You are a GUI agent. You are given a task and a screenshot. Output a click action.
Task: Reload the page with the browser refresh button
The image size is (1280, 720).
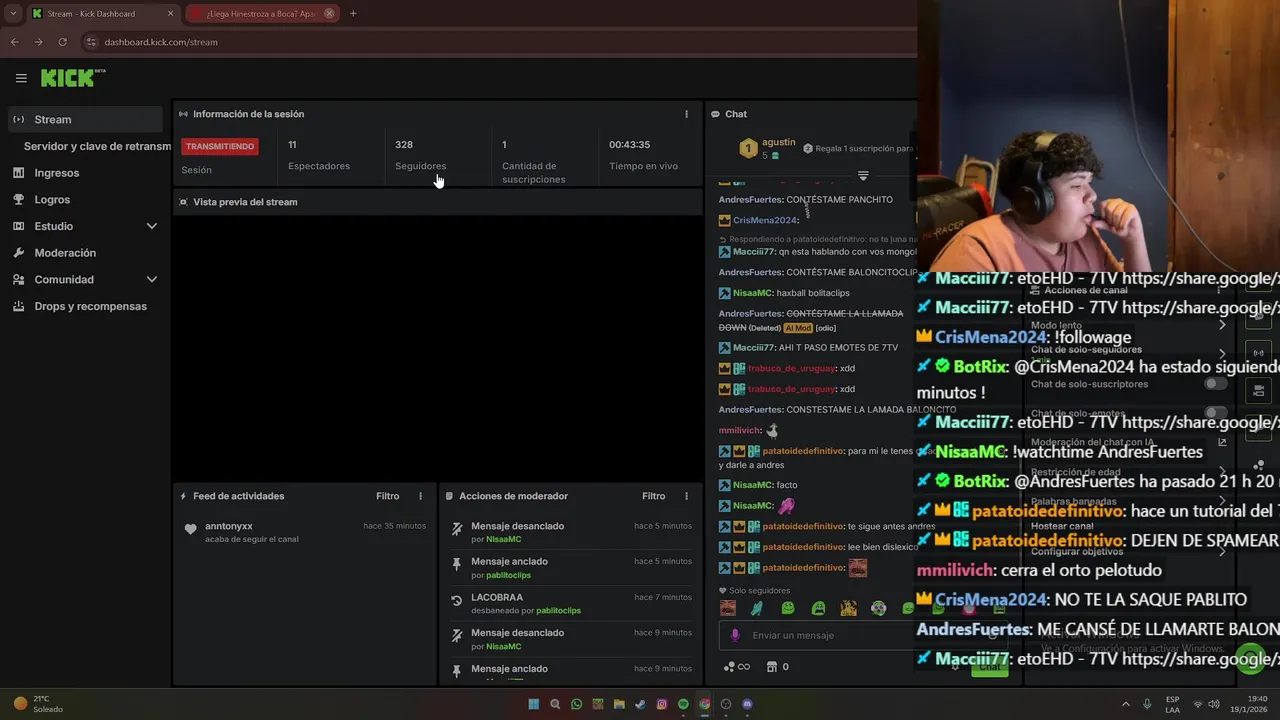[x=62, y=42]
